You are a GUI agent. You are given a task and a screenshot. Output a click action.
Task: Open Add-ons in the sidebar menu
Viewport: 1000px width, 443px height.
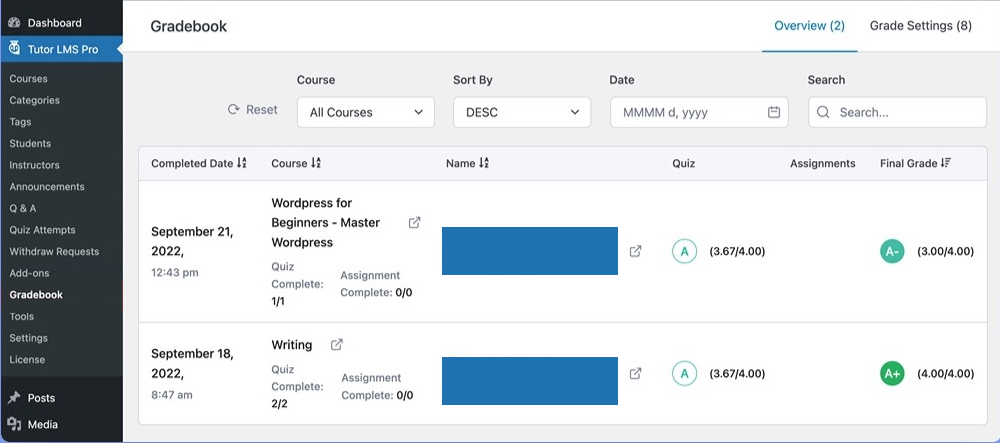point(29,273)
